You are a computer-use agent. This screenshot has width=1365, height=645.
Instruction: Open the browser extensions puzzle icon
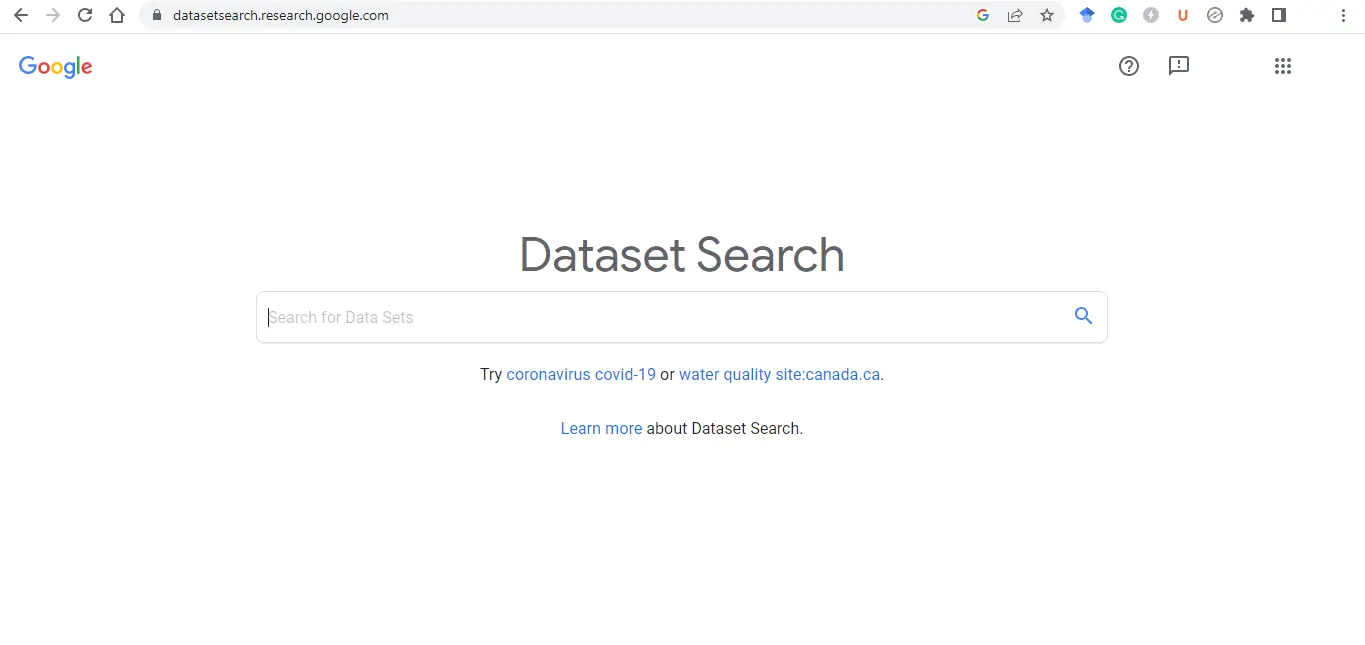click(1247, 15)
